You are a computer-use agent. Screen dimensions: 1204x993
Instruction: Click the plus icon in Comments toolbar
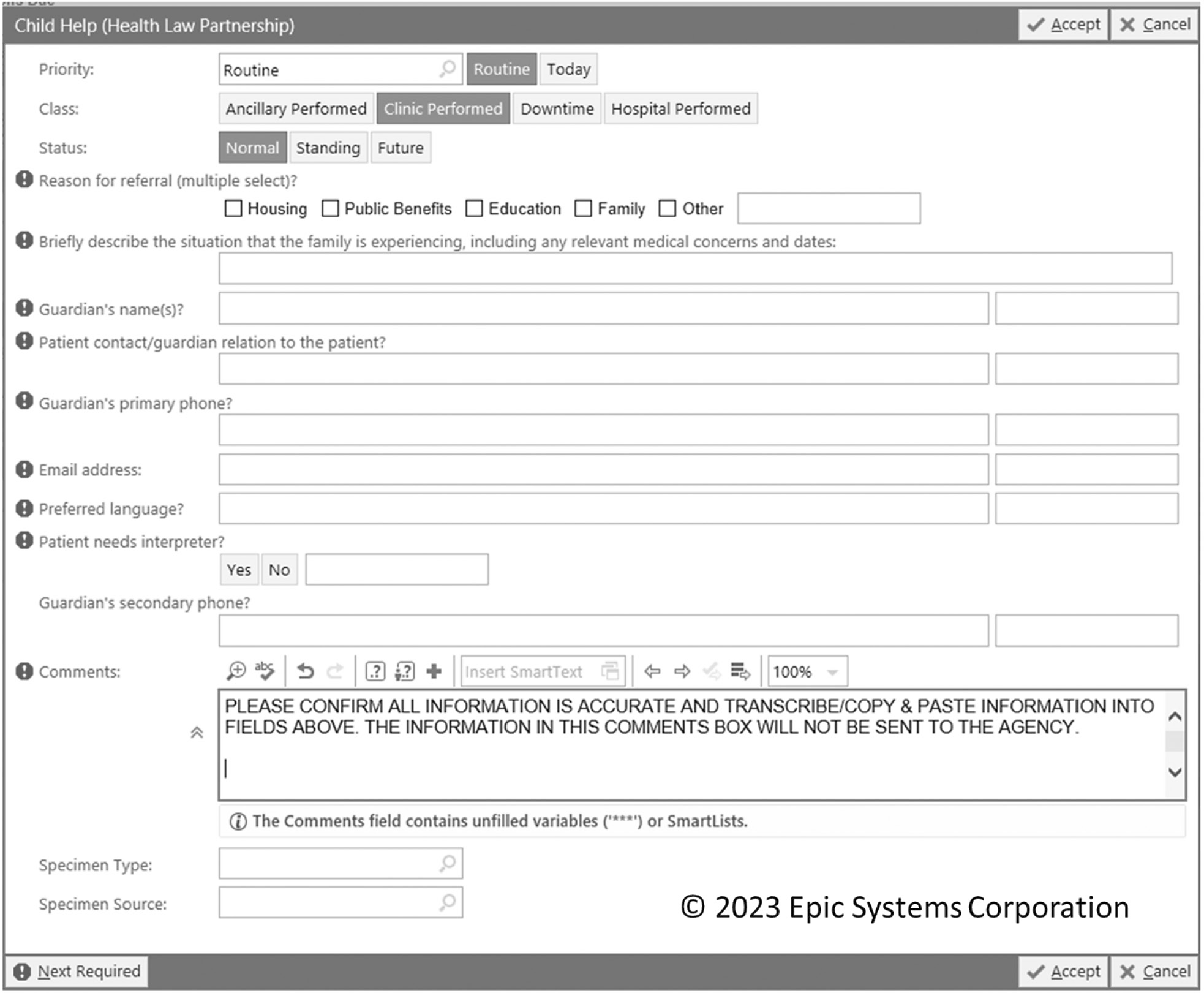[x=434, y=671]
